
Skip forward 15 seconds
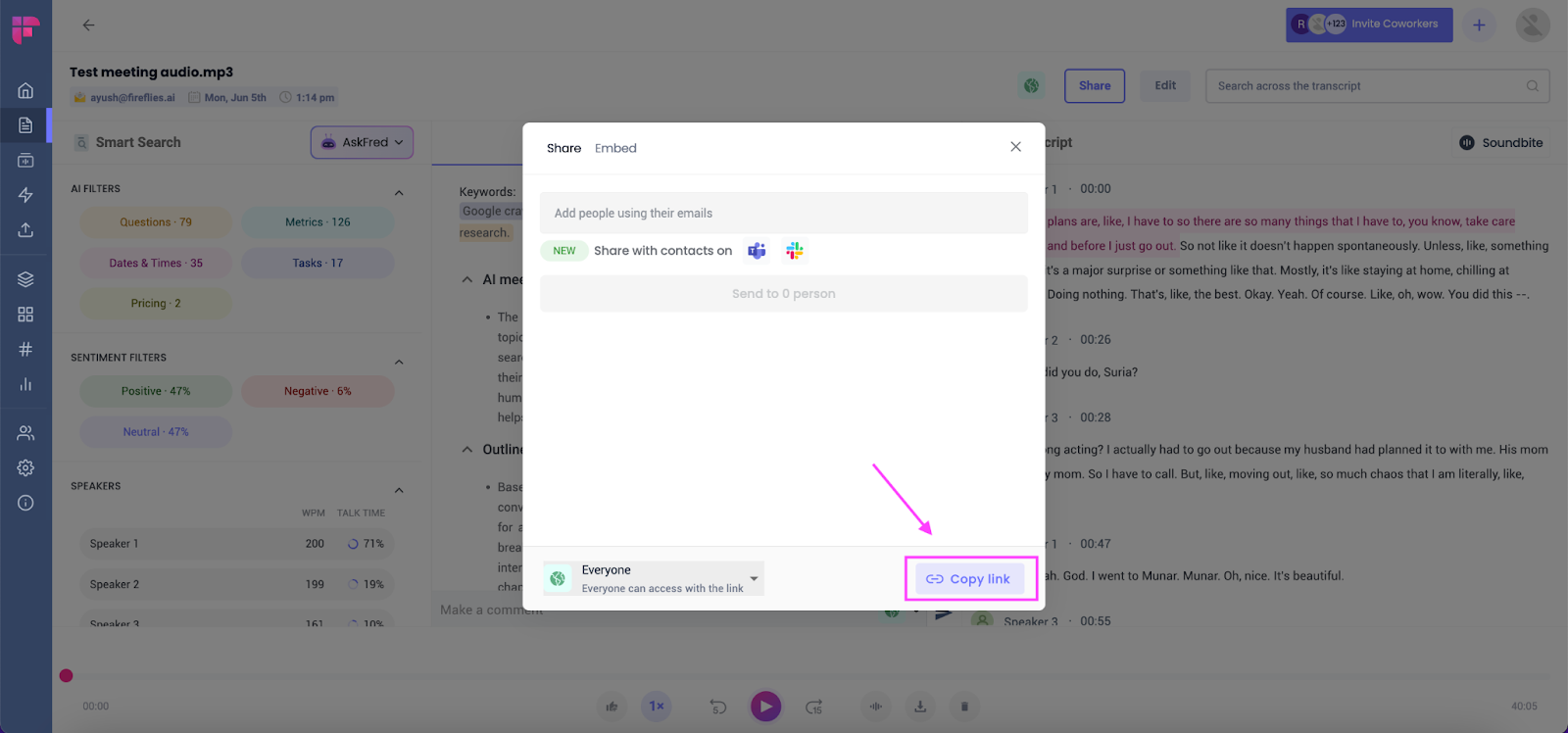click(814, 707)
